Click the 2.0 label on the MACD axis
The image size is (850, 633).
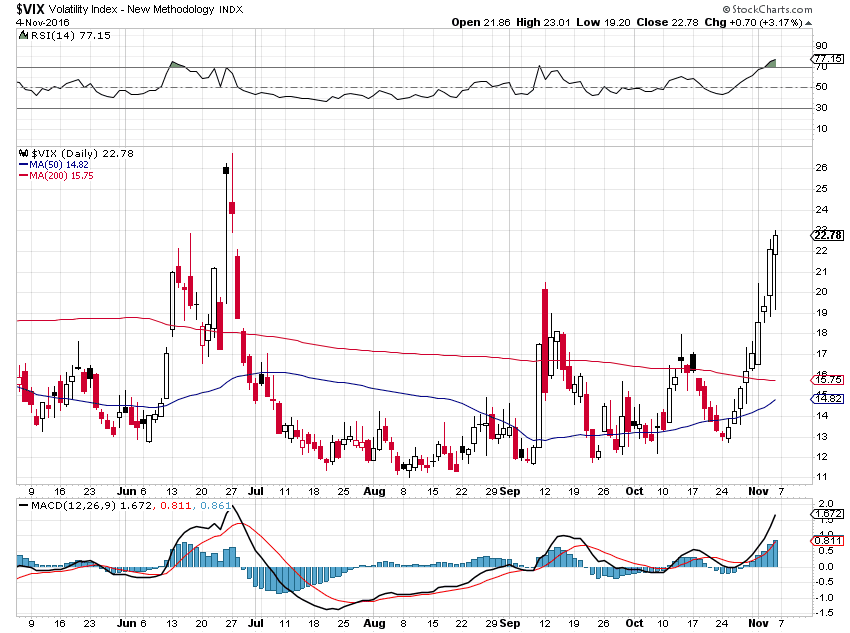point(826,503)
